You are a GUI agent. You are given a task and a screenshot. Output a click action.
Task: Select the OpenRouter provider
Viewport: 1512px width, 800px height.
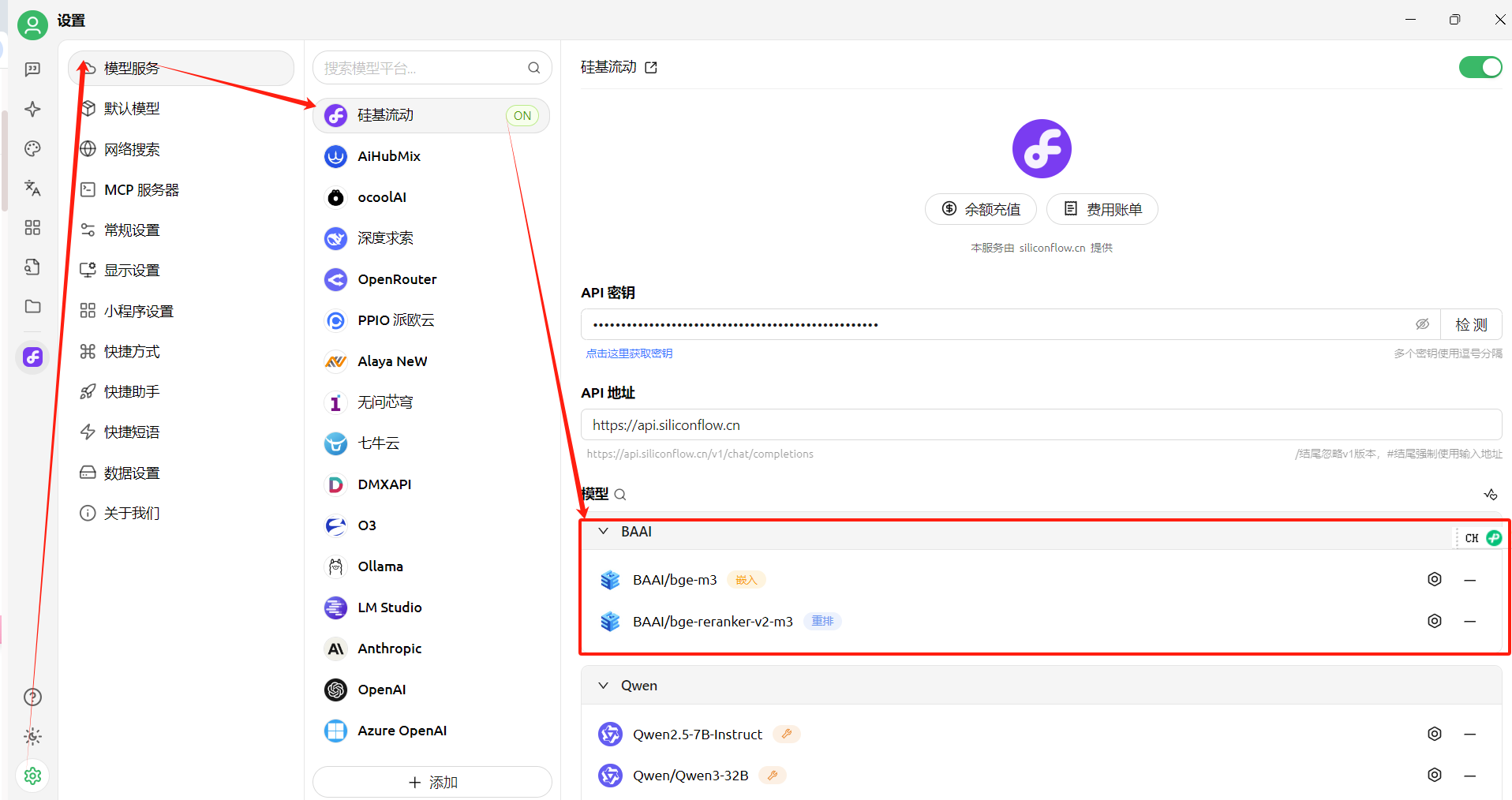point(432,279)
